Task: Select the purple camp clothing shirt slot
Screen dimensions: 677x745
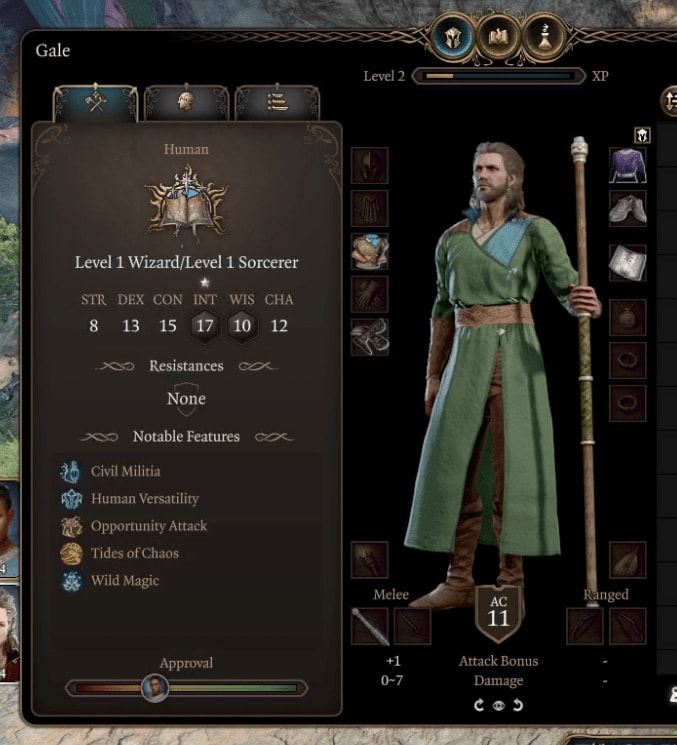Action: coord(628,165)
